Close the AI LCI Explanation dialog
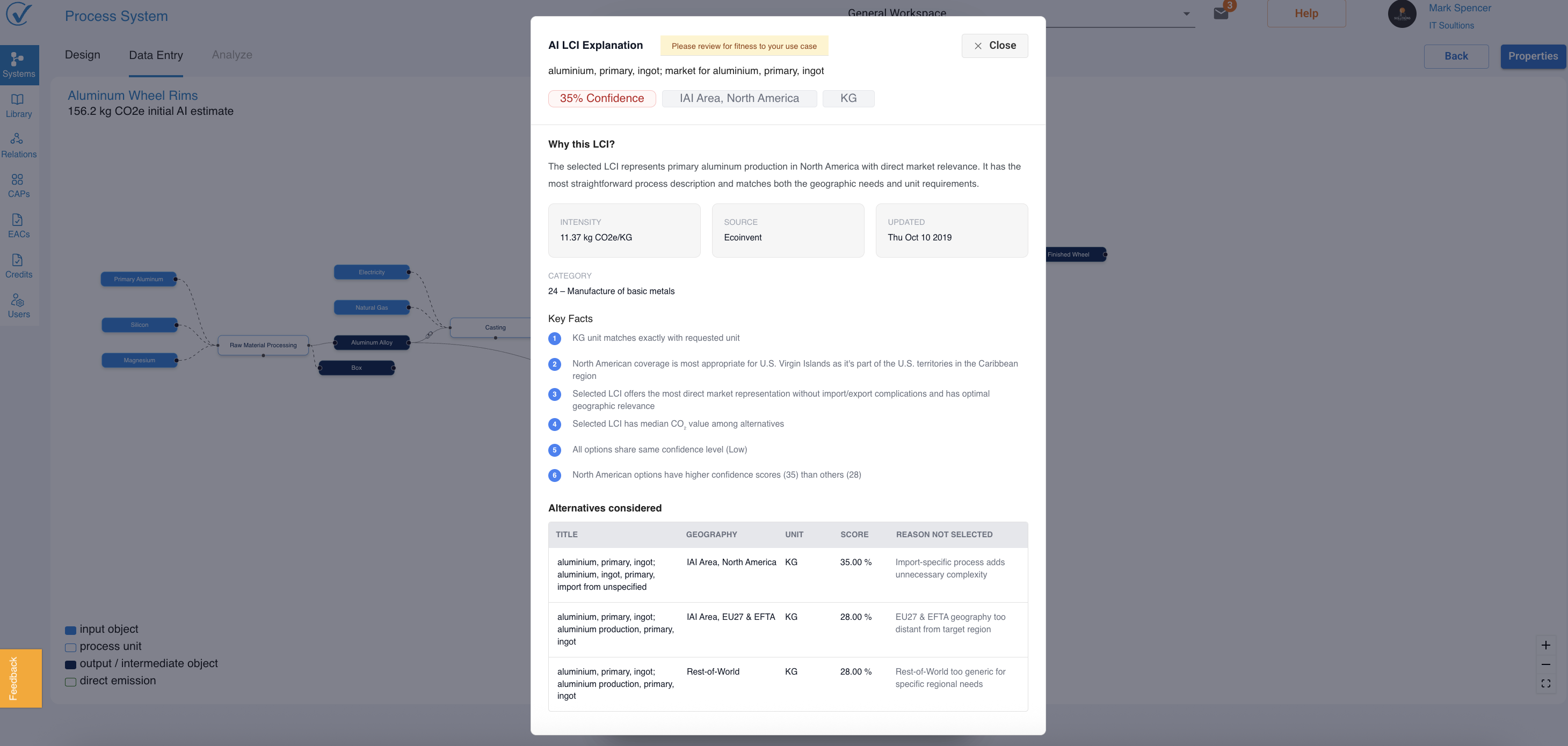The height and width of the screenshot is (746, 1568). [994, 46]
